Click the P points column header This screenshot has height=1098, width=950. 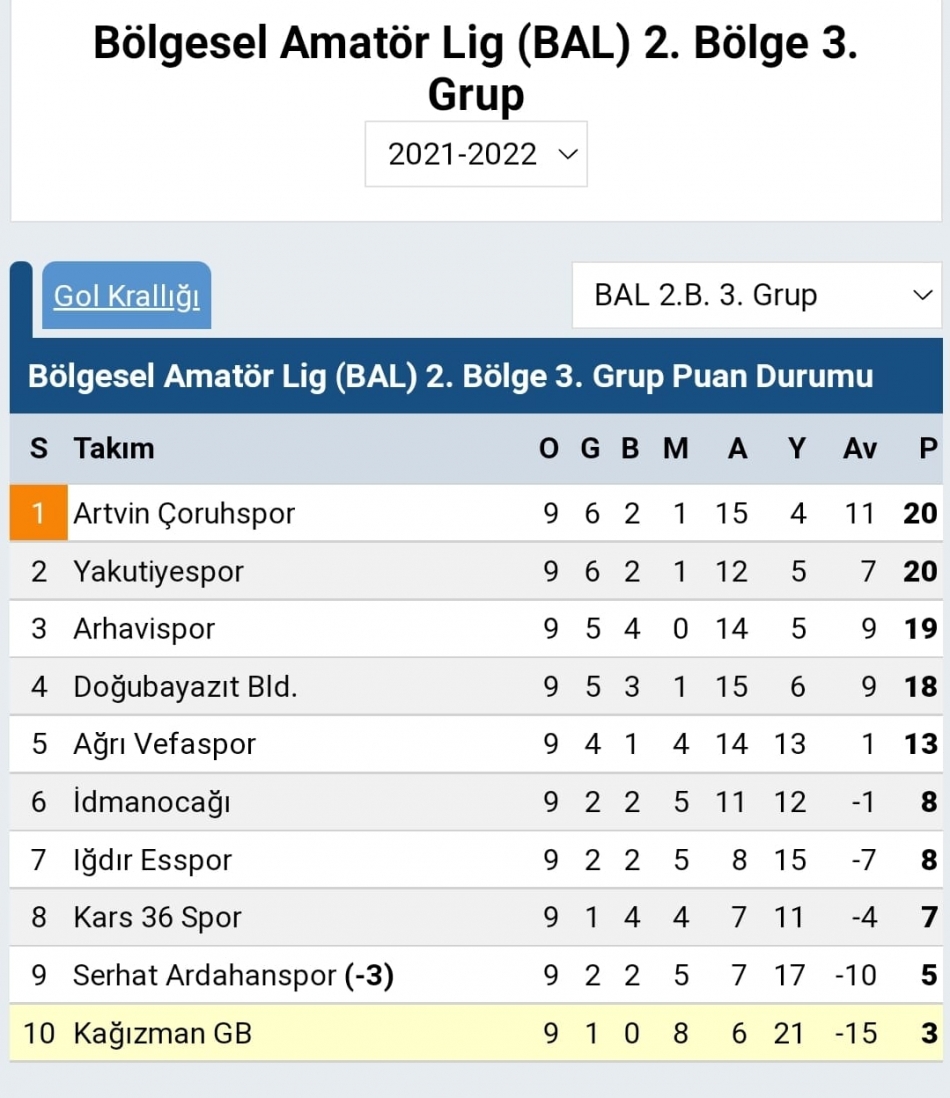(x=927, y=448)
